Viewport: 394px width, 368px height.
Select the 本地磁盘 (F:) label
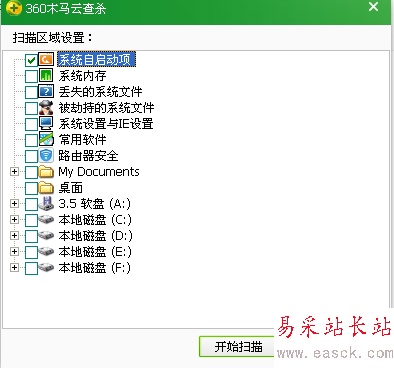click(x=95, y=267)
